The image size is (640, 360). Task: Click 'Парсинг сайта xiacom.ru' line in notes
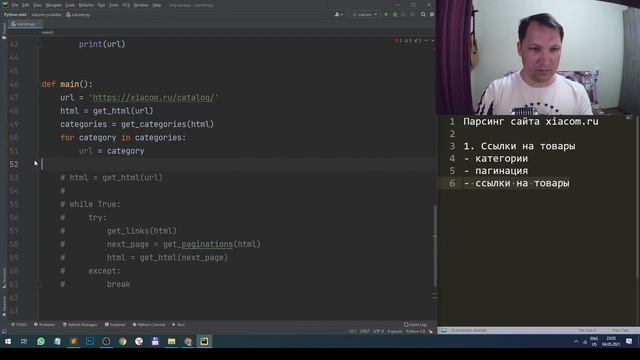pos(531,122)
